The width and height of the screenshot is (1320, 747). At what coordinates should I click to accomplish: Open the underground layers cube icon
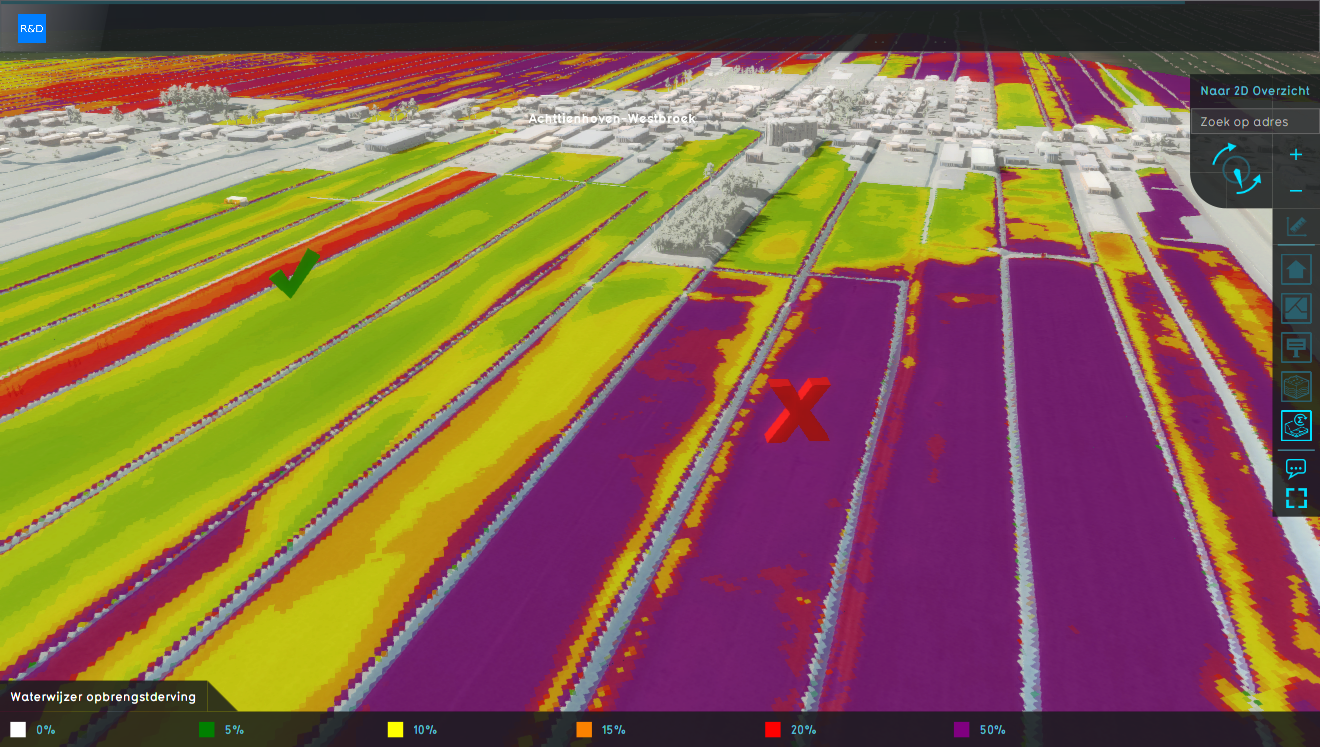1296,387
